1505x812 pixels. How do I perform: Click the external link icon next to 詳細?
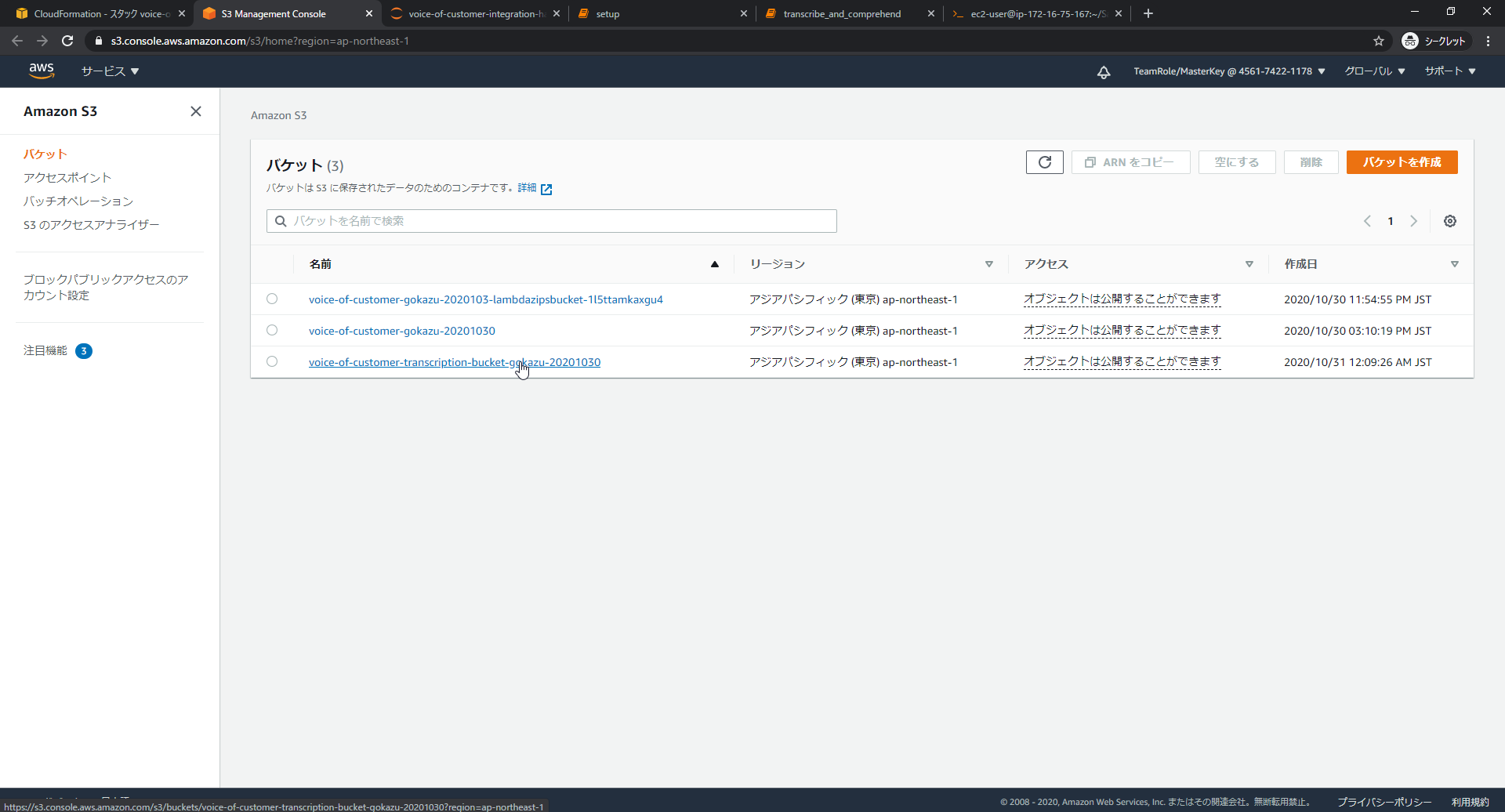click(546, 189)
